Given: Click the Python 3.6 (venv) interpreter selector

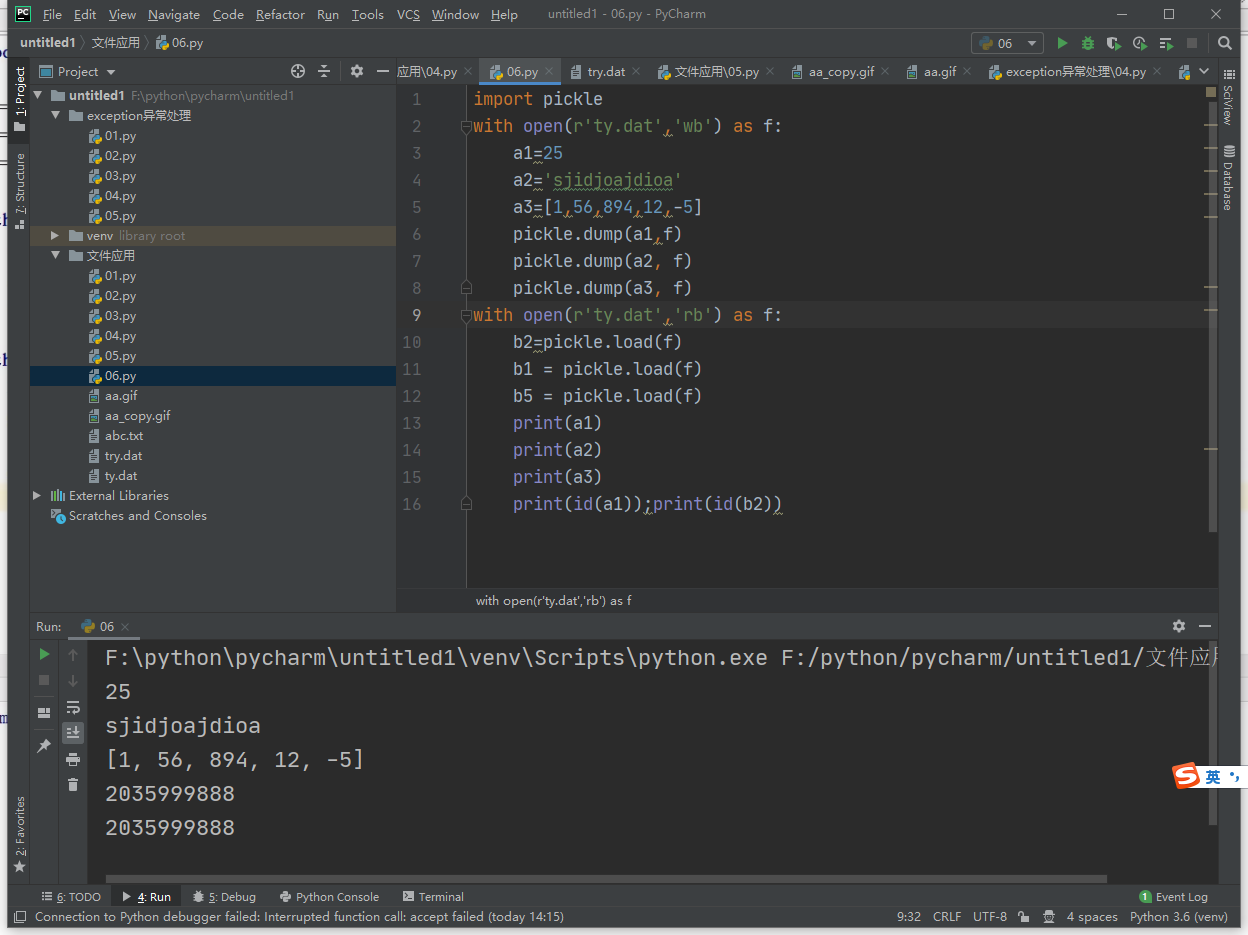Looking at the screenshot, I should coord(1179,917).
